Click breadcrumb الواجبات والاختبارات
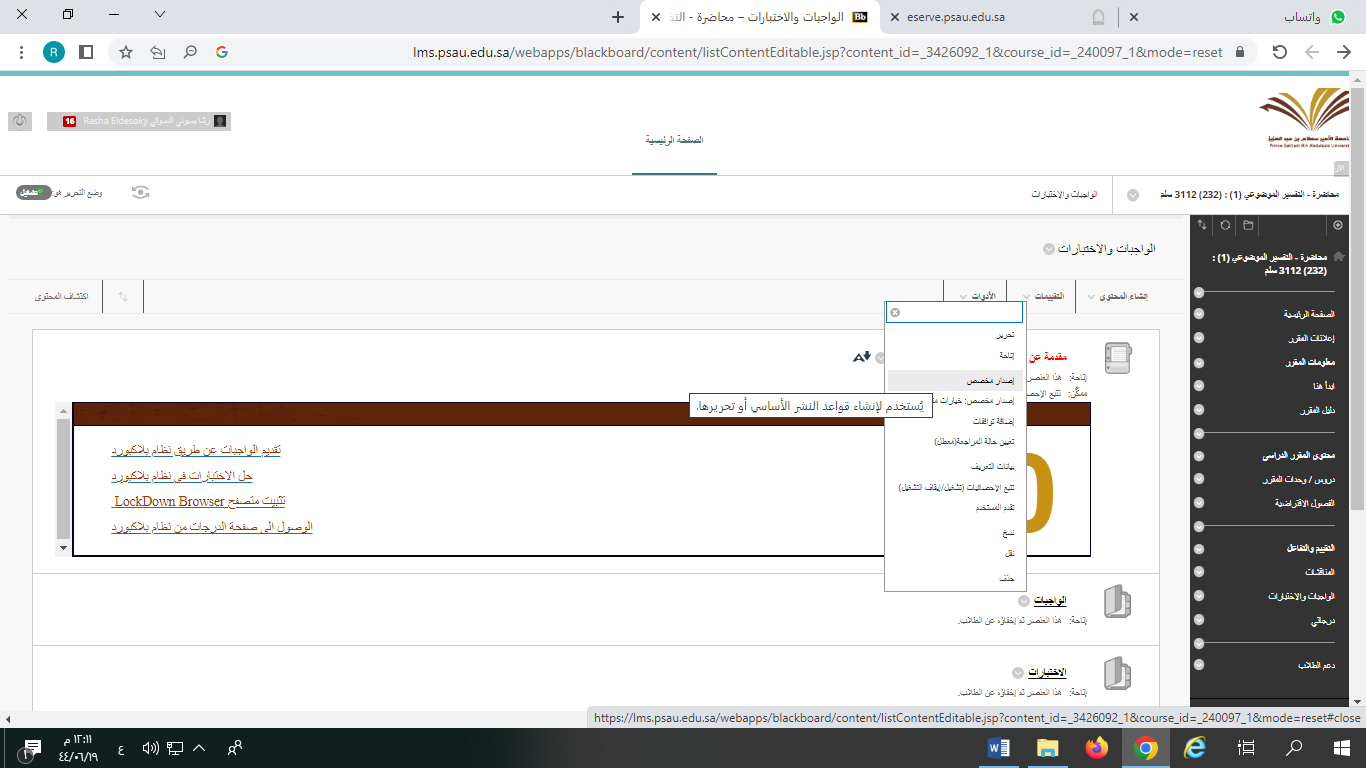This screenshot has width=1366, height=768. point(1064,195)
